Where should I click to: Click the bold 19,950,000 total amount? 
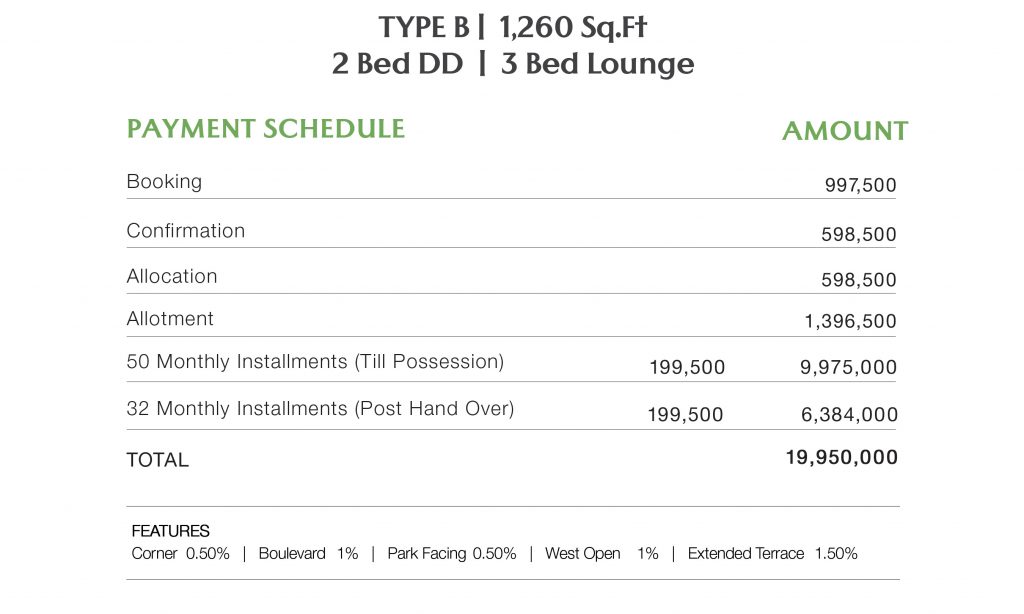tap(842, 458)
